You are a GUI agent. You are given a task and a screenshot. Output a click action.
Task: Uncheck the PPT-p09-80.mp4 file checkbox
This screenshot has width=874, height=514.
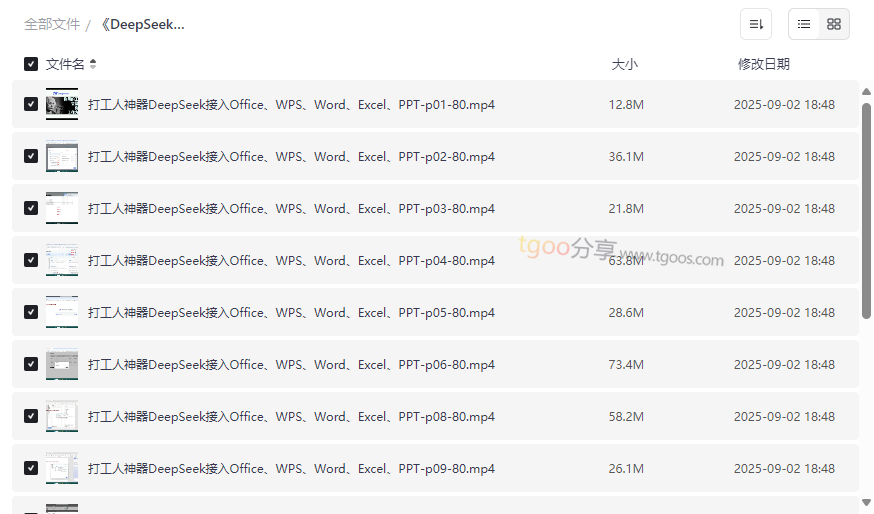click(31, 468)
